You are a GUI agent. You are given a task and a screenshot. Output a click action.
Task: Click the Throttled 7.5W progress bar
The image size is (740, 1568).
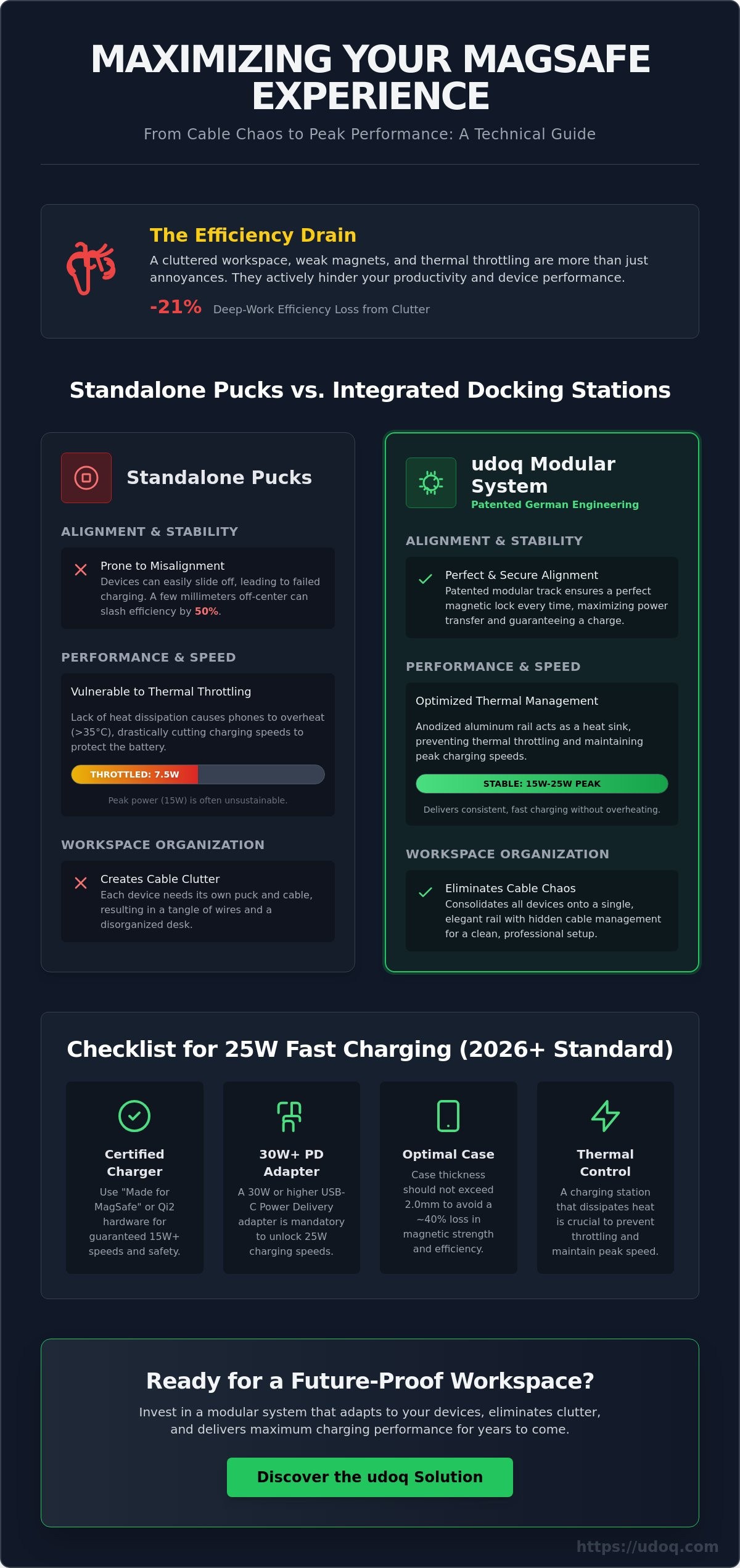click(198, 774)
